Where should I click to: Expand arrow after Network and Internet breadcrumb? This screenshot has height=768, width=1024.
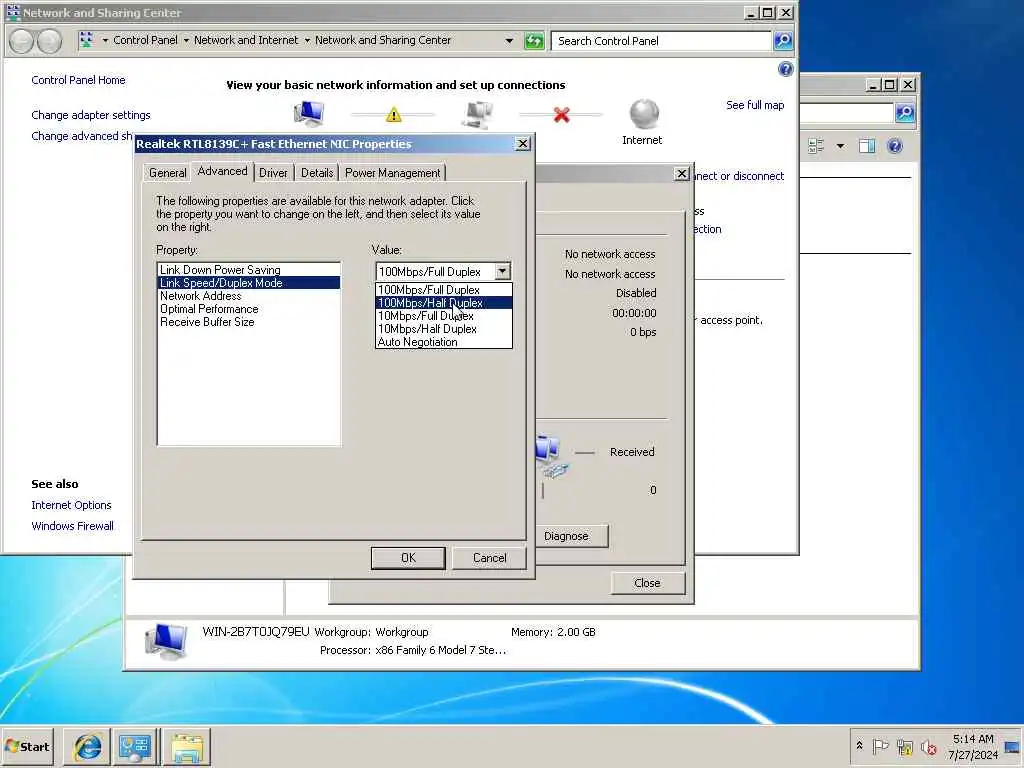pos(307,40)
